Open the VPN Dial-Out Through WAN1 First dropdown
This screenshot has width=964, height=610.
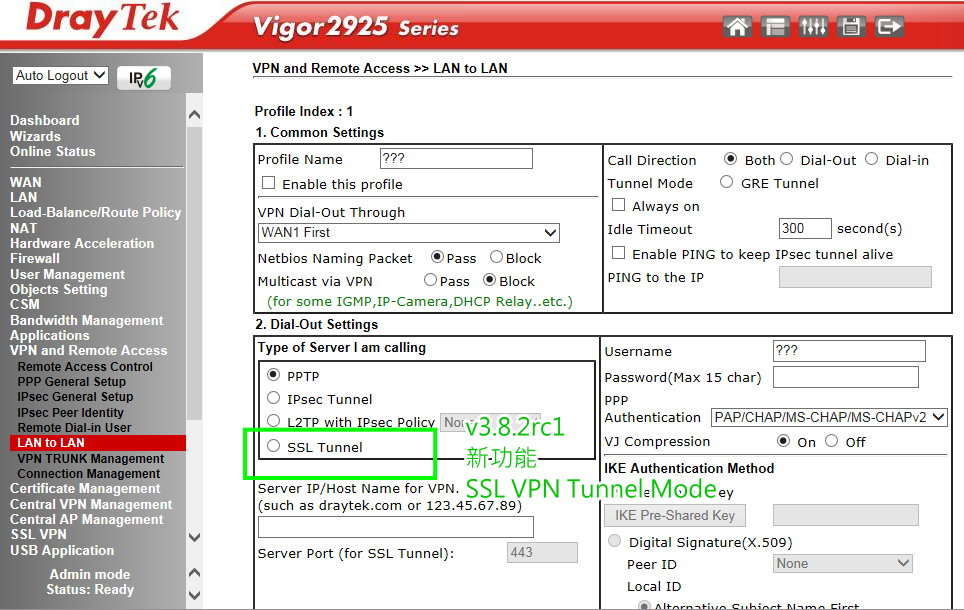click(409, 232)
